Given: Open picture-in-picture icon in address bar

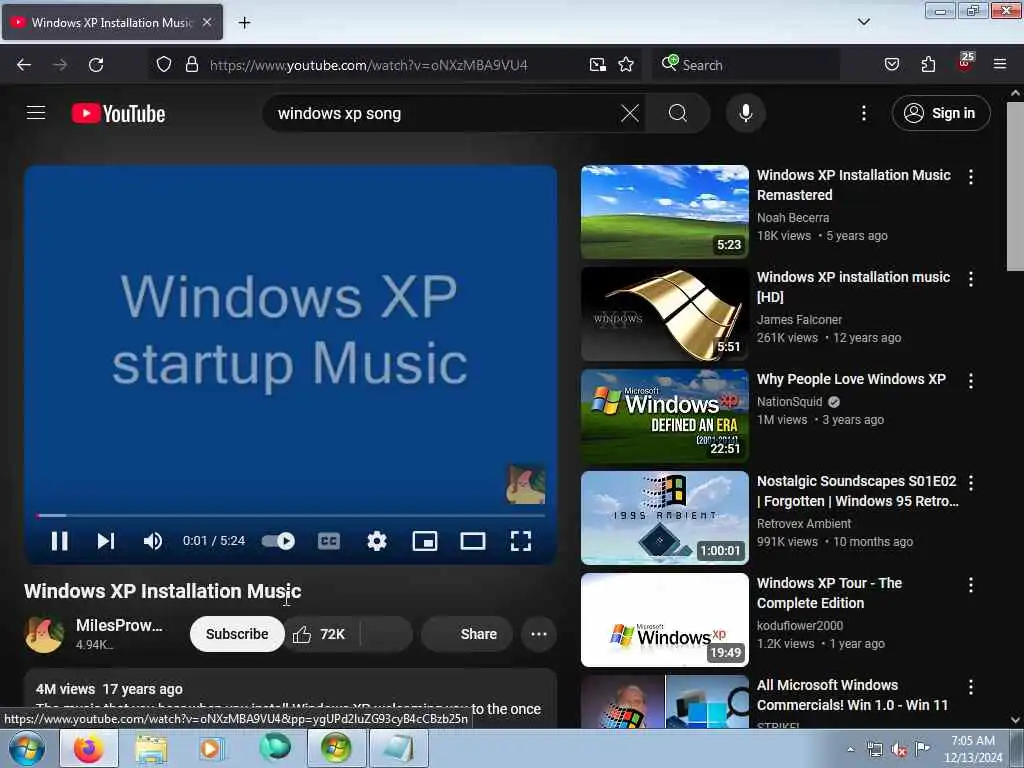Looking at the screenshot, I should tap(598, 65).
